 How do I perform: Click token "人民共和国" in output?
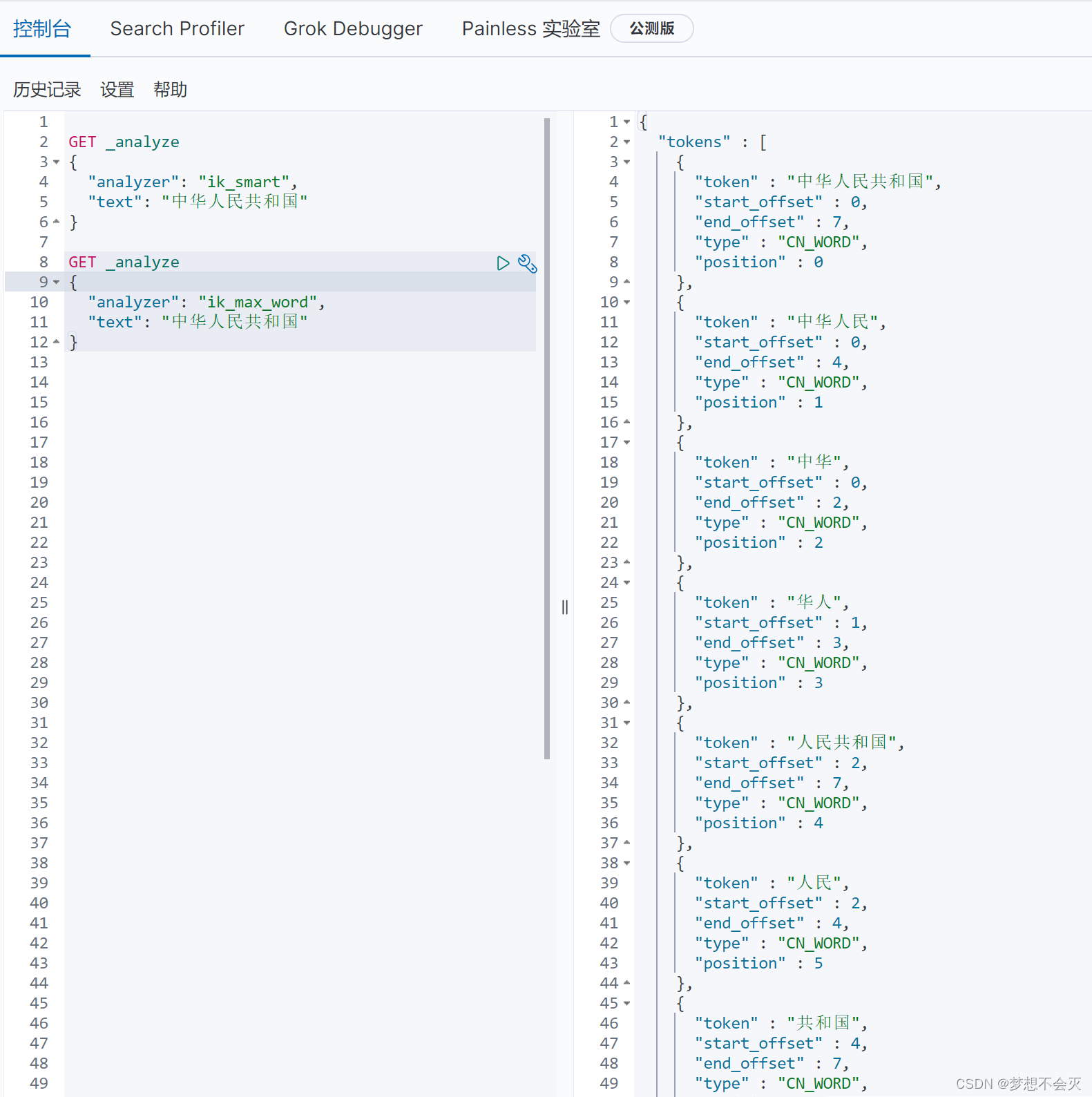pyautogui.click(x=842, y=743)
